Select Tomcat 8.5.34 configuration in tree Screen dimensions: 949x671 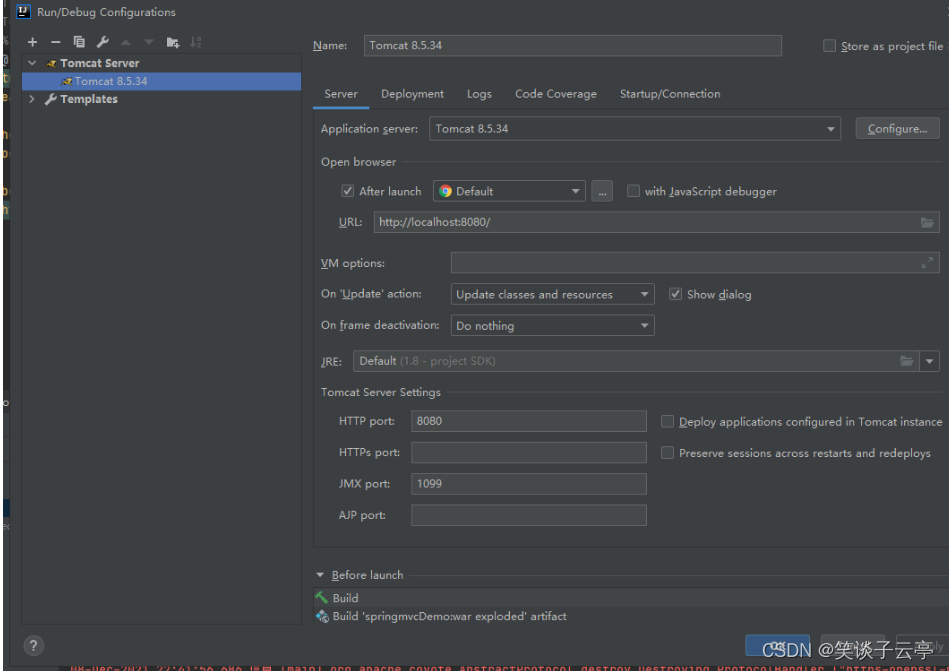[x=161, y=81]
